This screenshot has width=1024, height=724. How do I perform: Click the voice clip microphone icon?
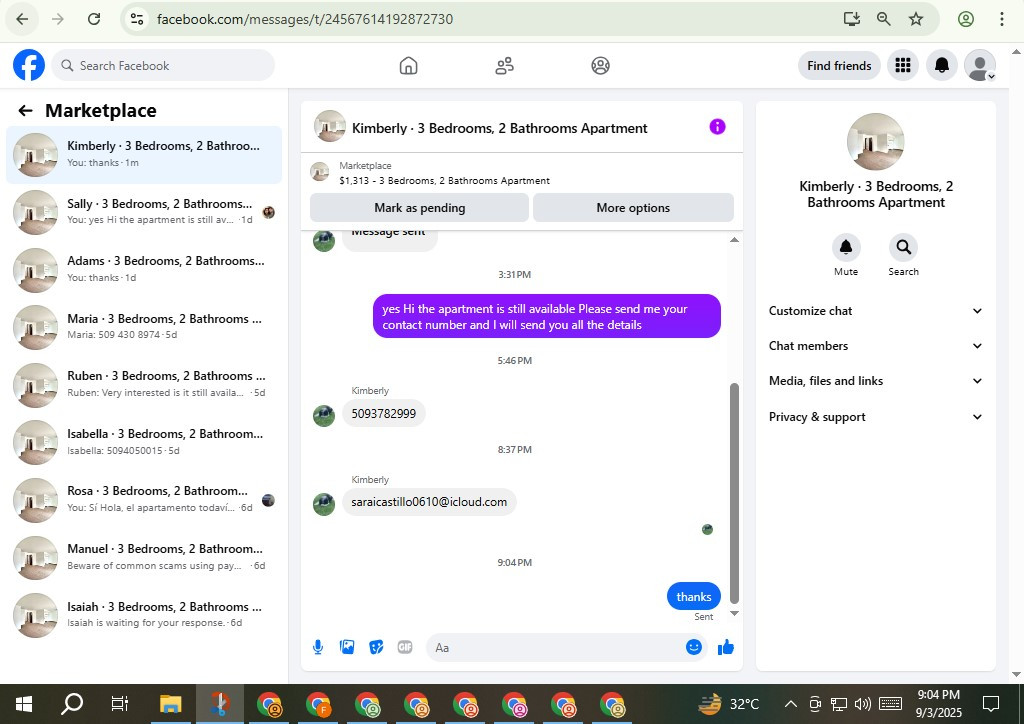(x=318, y=647)
